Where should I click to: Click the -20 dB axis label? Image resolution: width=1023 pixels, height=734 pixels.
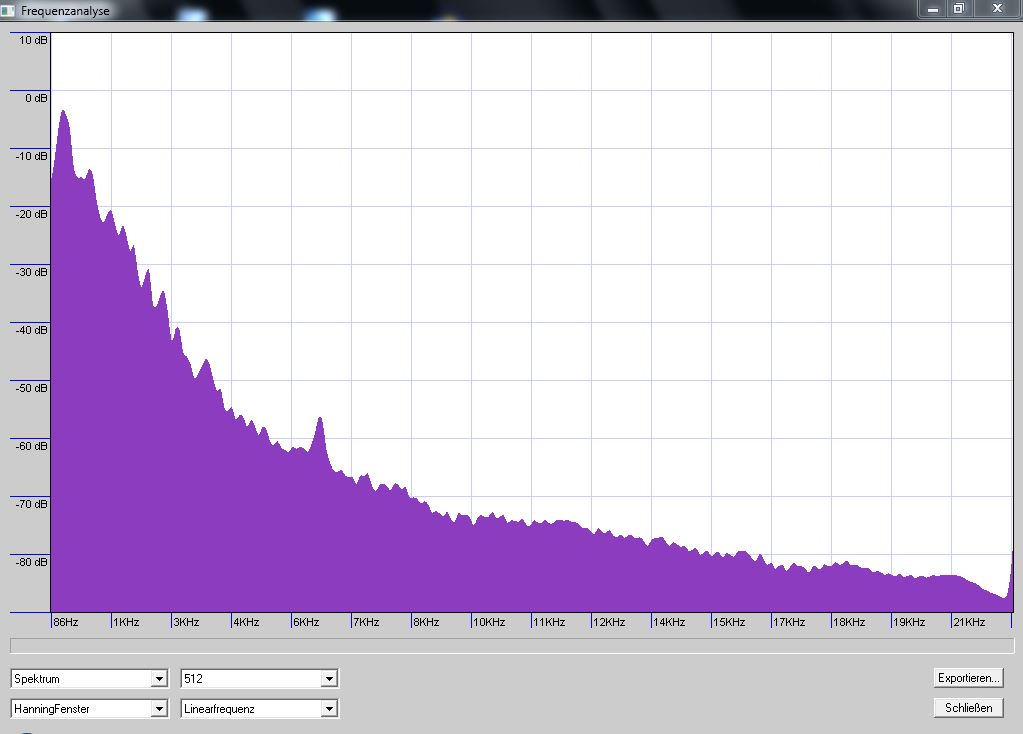click(x=31, y=214)
